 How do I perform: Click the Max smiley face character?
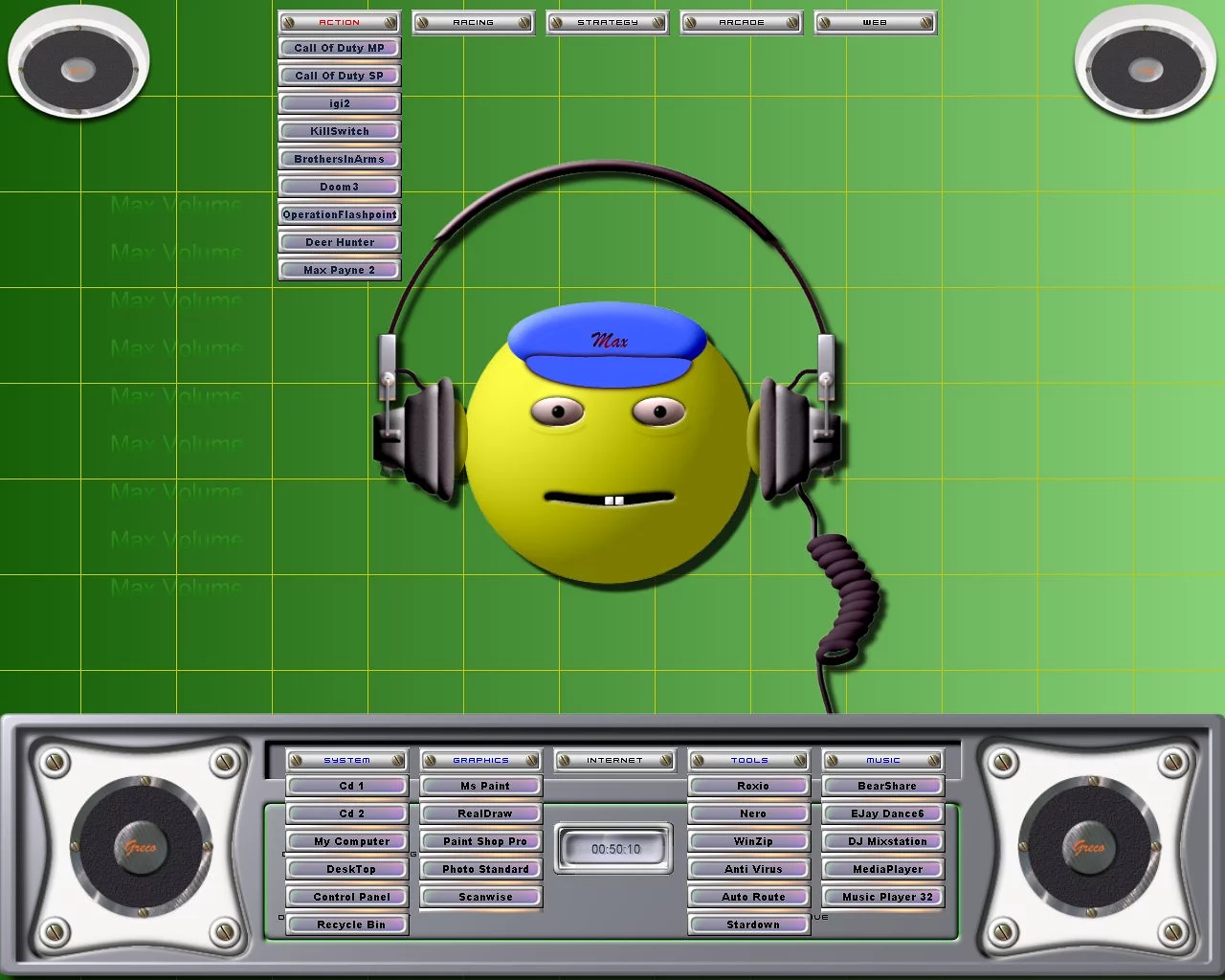click(609, 450)
